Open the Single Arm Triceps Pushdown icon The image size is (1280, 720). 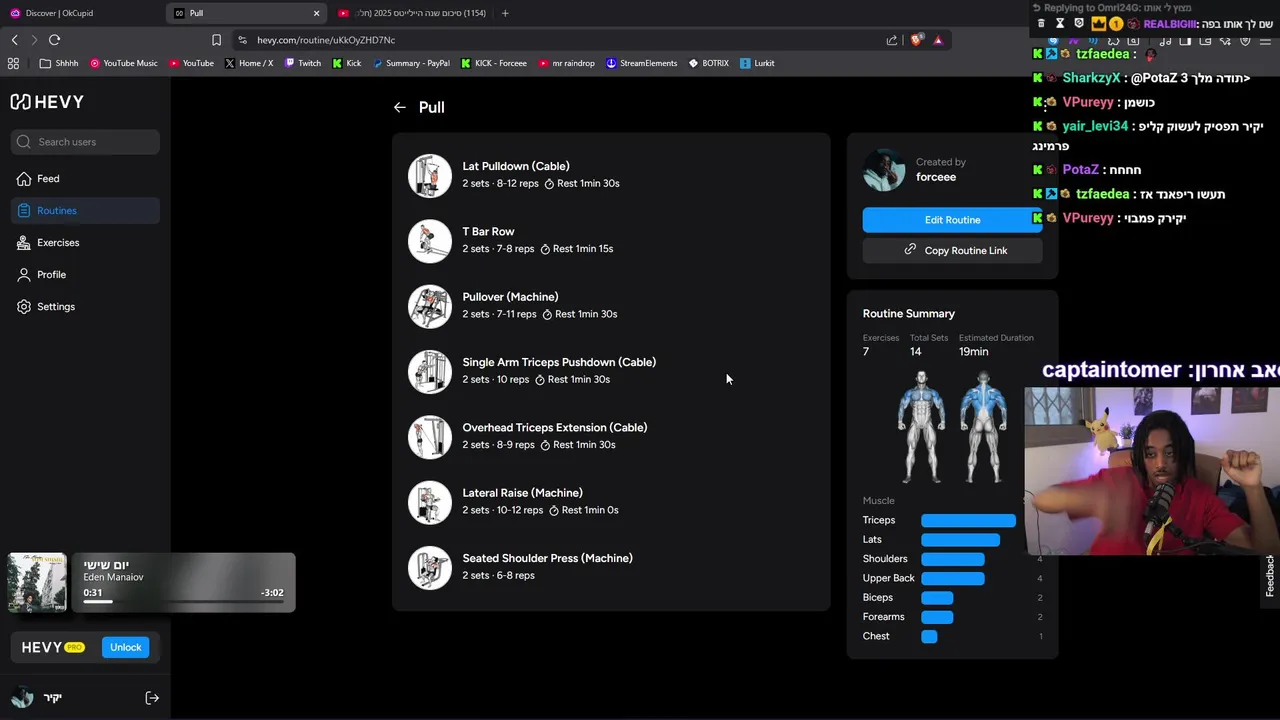[430, 372]
